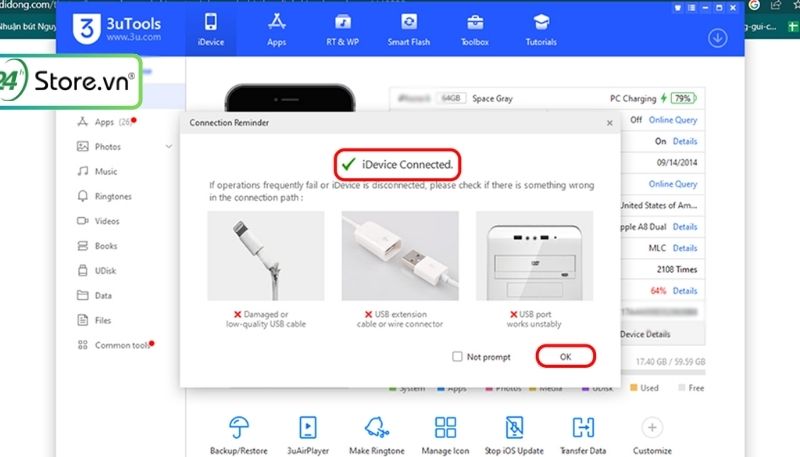
Task: Open Music in the sidebar
Action: pyautogui.click(x=106, y=171)
